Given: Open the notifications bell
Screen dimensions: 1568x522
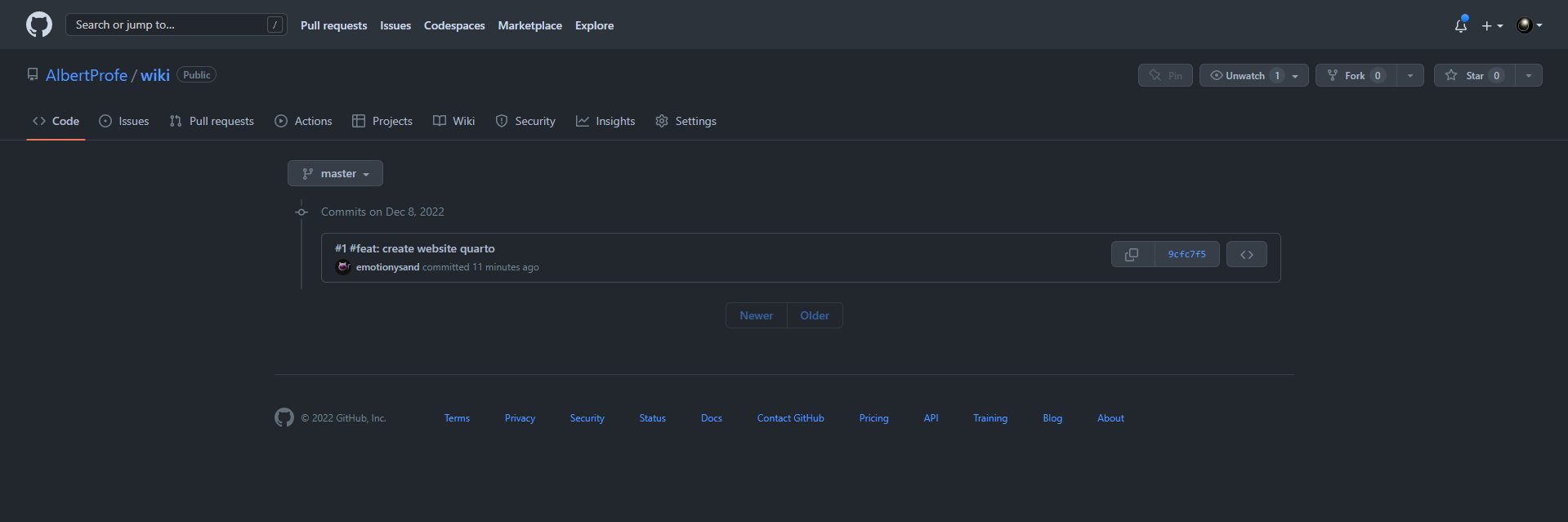Looking at the screenshot, I should [x=1461, y=25].
